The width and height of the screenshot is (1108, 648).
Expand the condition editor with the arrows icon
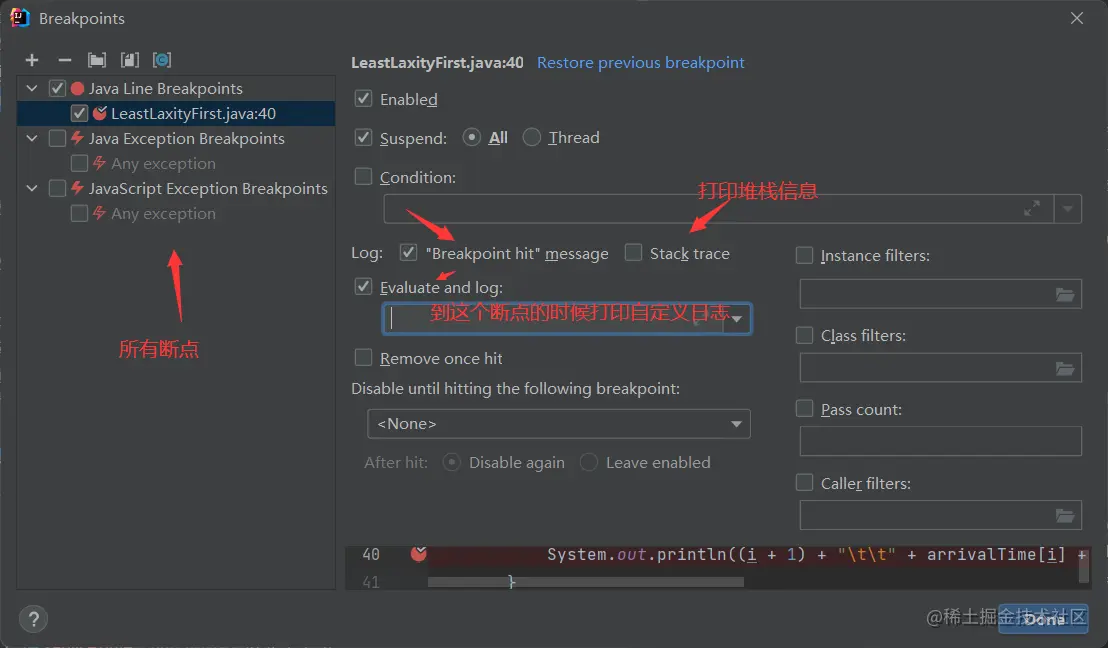pyautogui.click(x=1032, y=208)
